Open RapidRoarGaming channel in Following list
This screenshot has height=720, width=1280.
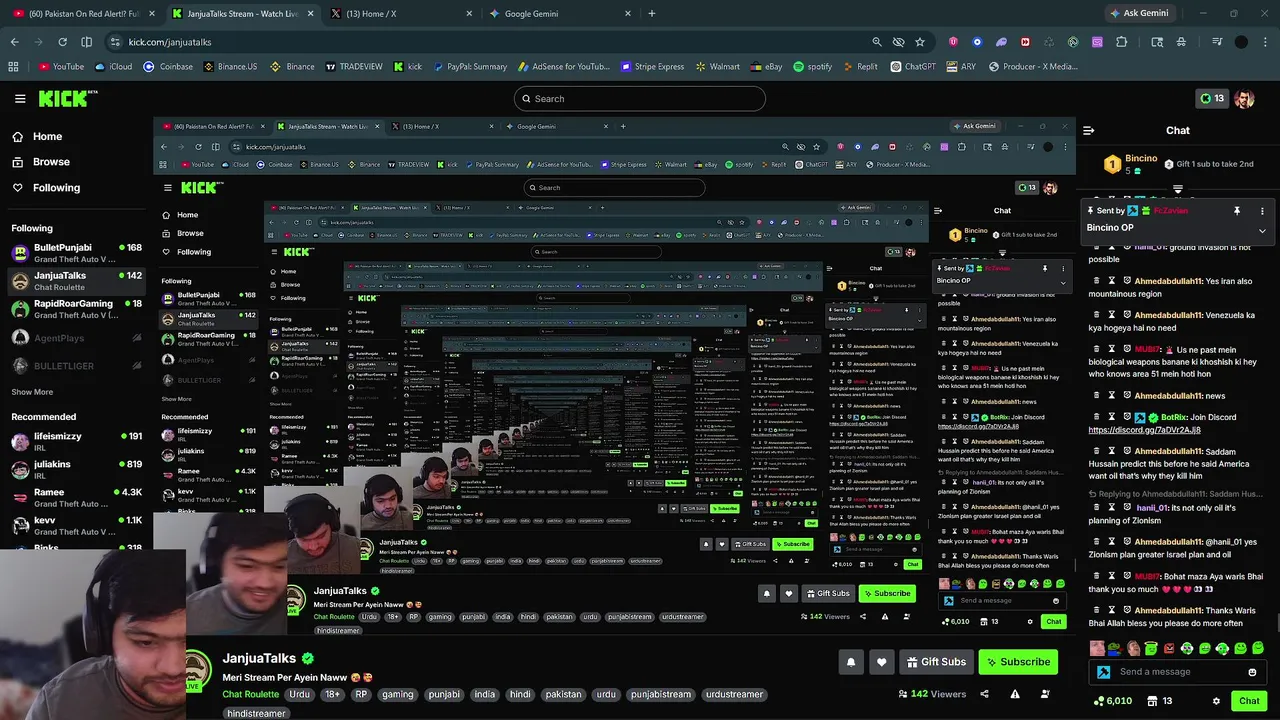coord(76,309)
